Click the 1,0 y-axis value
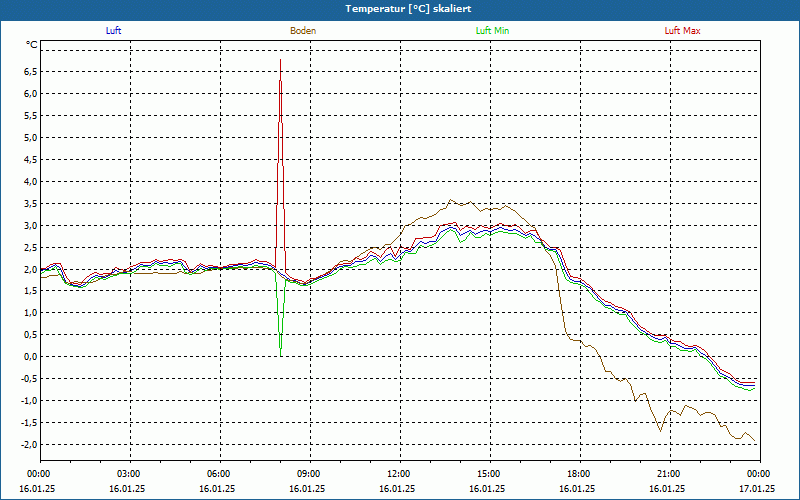 coord(31,313)
